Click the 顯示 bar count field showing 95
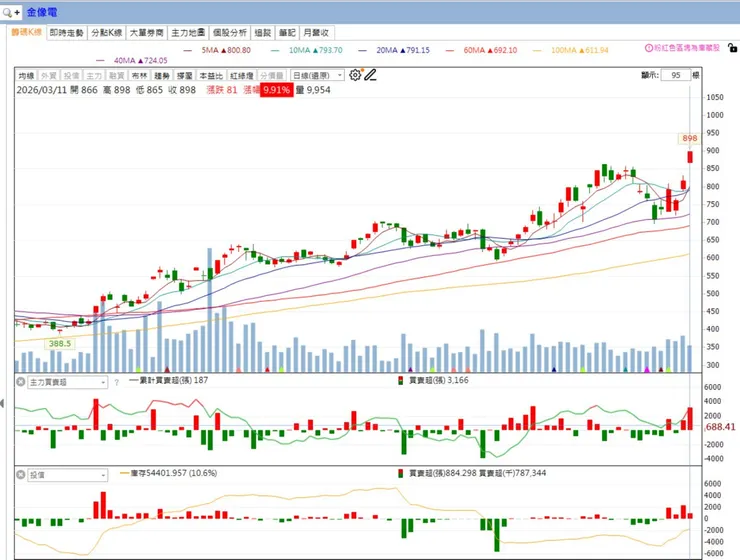This screenshot has width=740, height=560. 675,75
